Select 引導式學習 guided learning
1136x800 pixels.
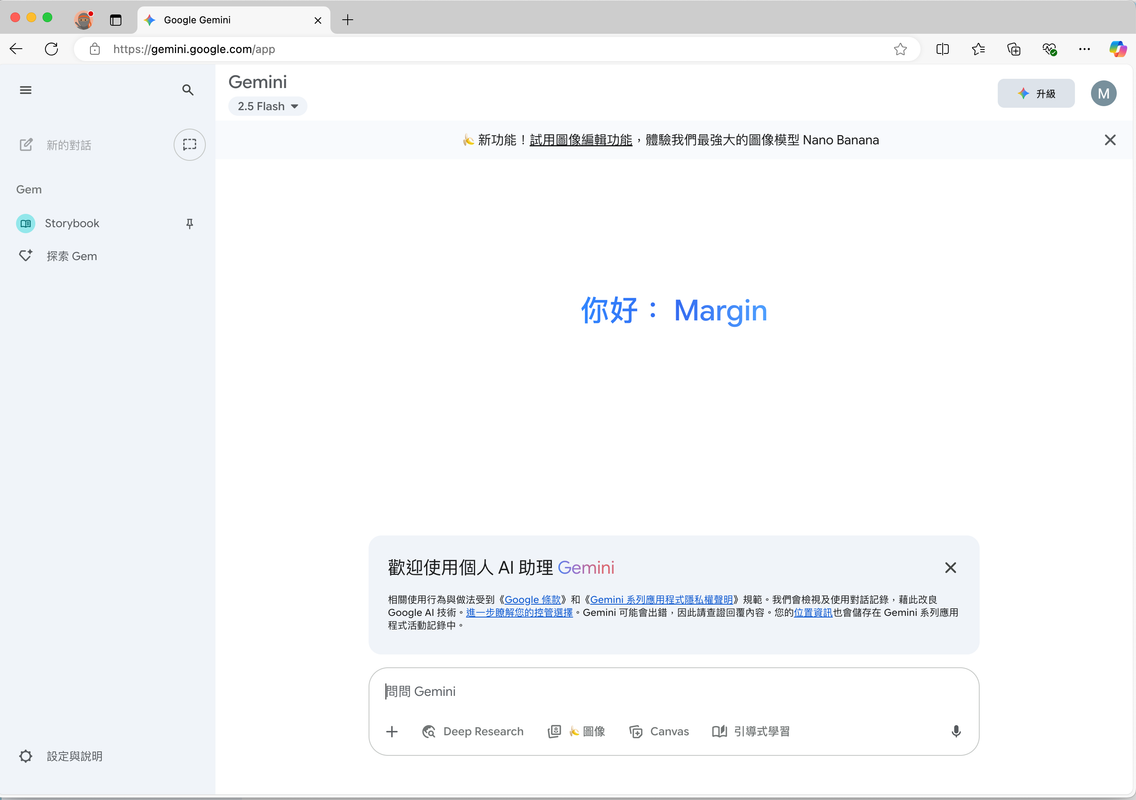point(751,732)
